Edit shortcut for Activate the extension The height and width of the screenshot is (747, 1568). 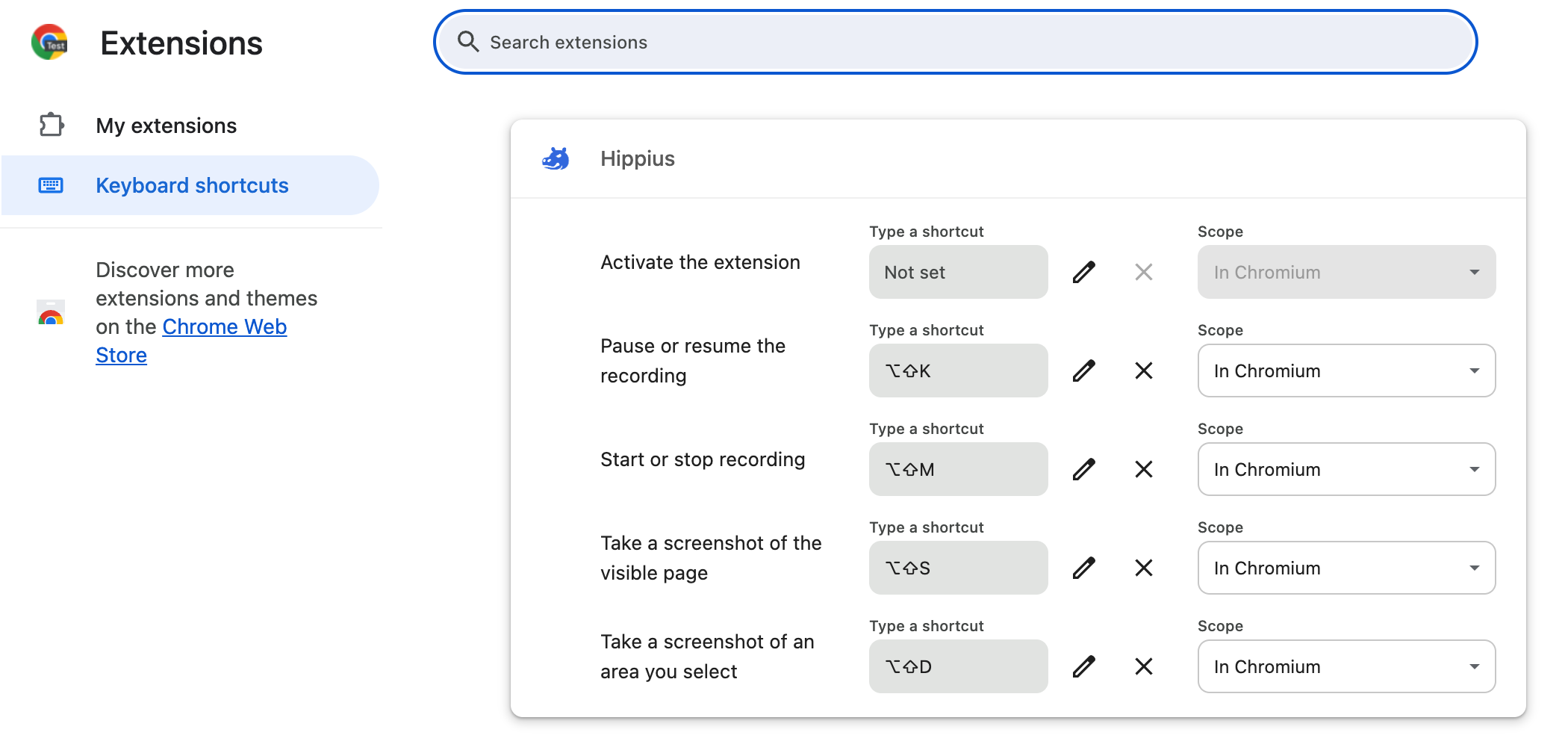(x=1084, y=272)
